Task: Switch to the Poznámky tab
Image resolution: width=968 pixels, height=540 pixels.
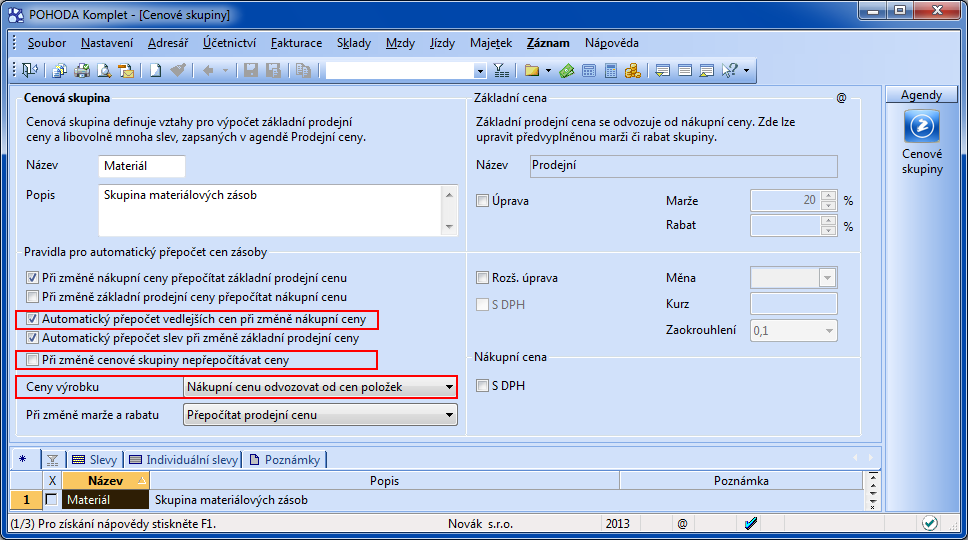Action: pyautogui.click(x=285, y=460)
